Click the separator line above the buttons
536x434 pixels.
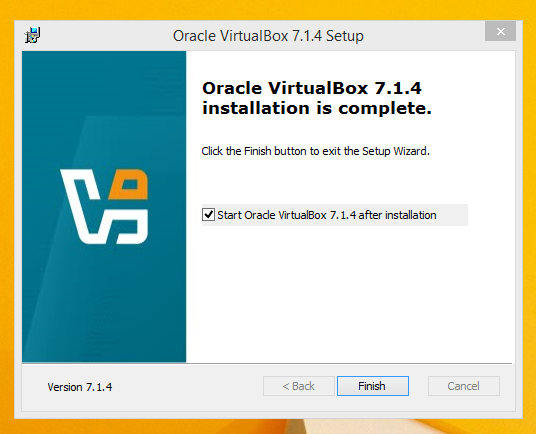(x=267, y=363)
